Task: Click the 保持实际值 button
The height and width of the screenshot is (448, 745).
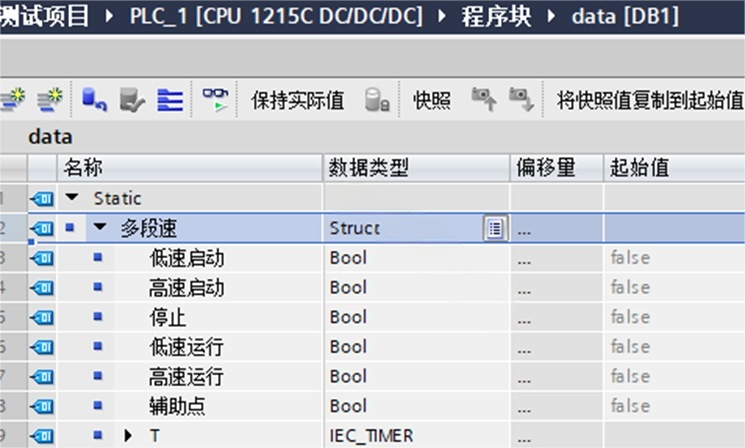Action: [x=297, y=100]
